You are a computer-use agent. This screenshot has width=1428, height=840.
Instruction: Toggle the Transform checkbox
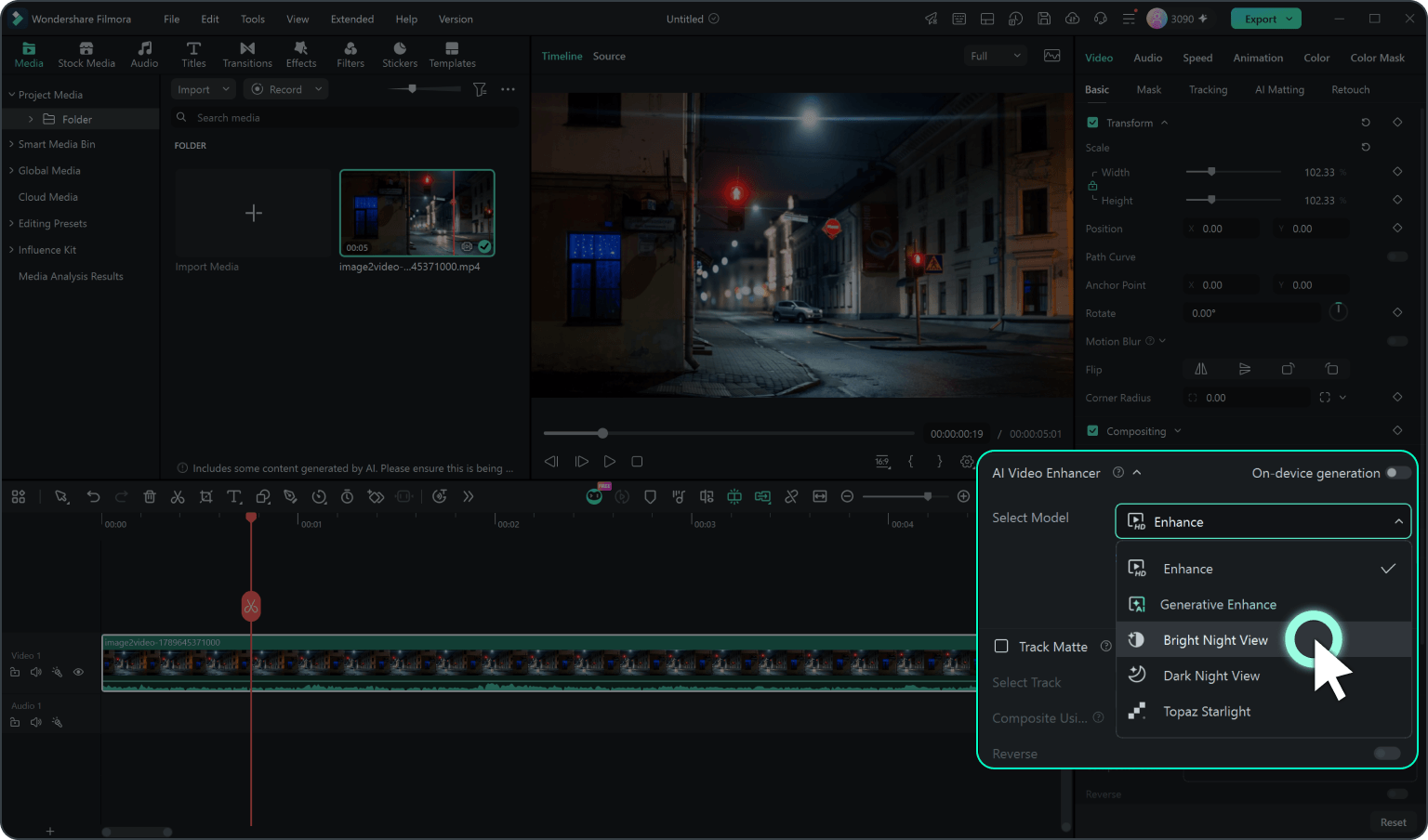1092,123
